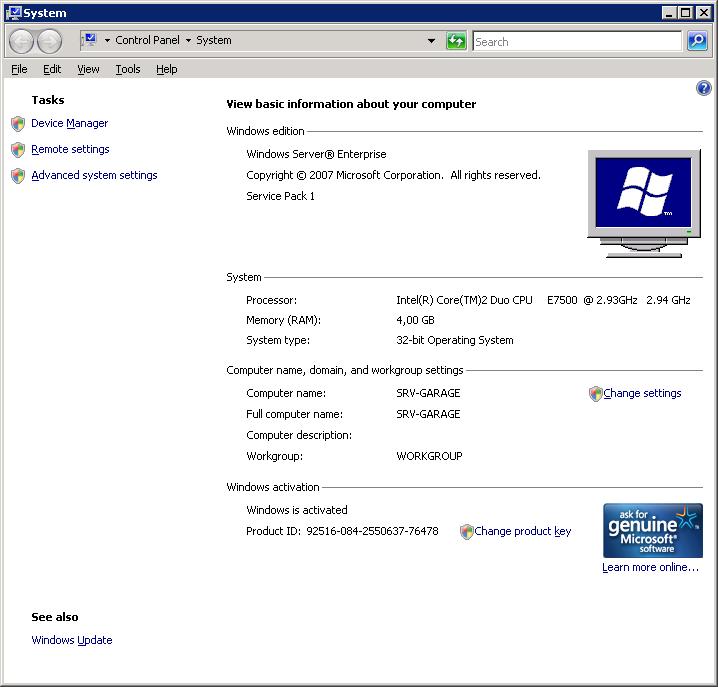Screen dimensions: 718x687
Task: Open Advanced system settings
Action: click(94, 176)
